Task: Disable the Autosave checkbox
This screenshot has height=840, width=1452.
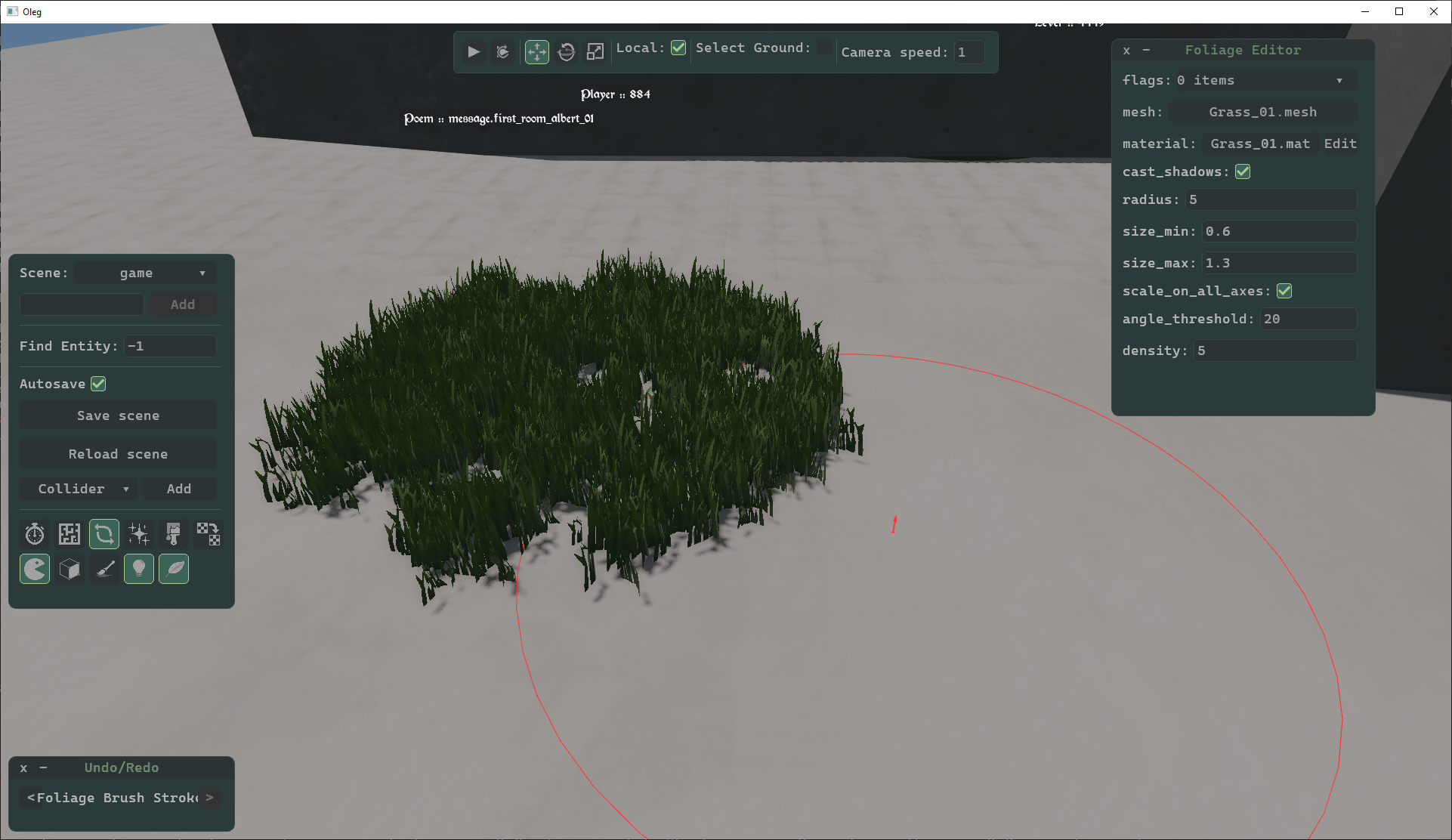Action: (98, 384)
